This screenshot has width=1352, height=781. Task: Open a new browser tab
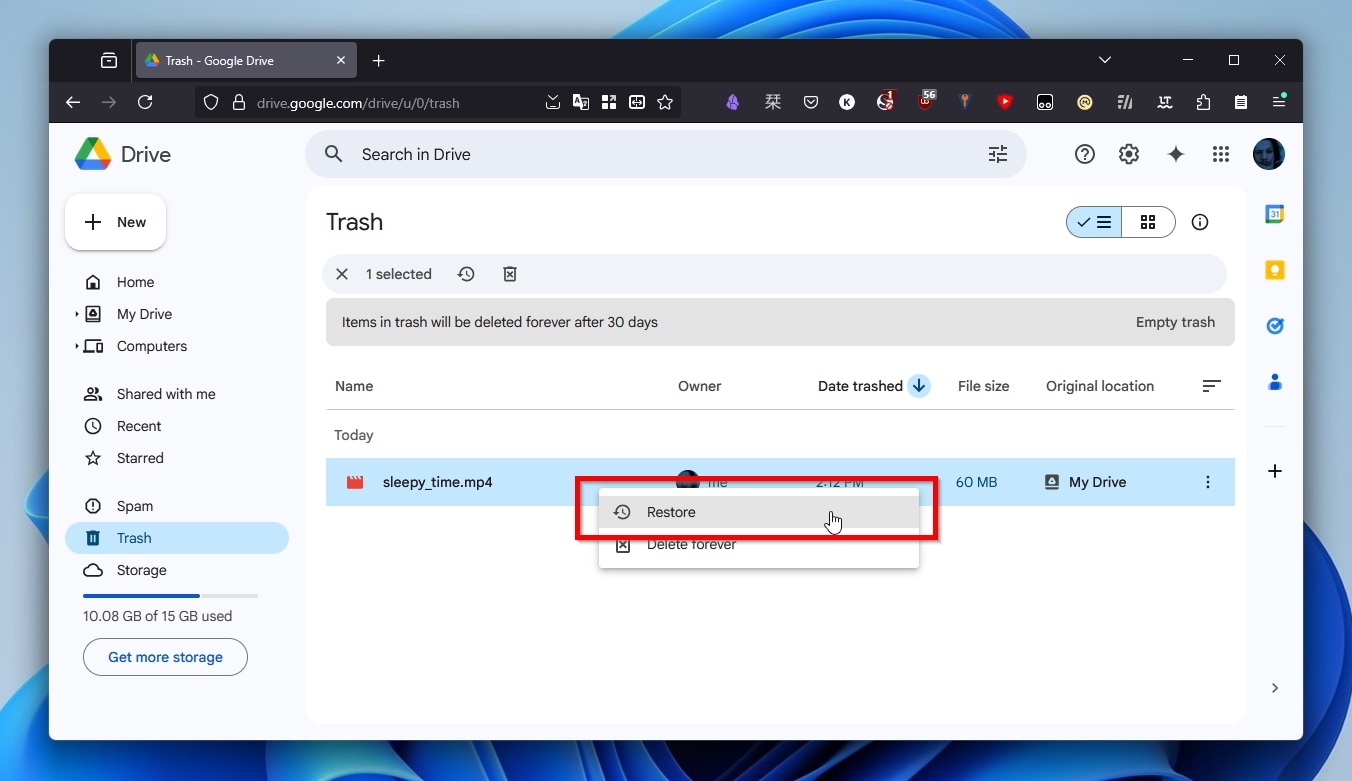click(x=378, y=61)
